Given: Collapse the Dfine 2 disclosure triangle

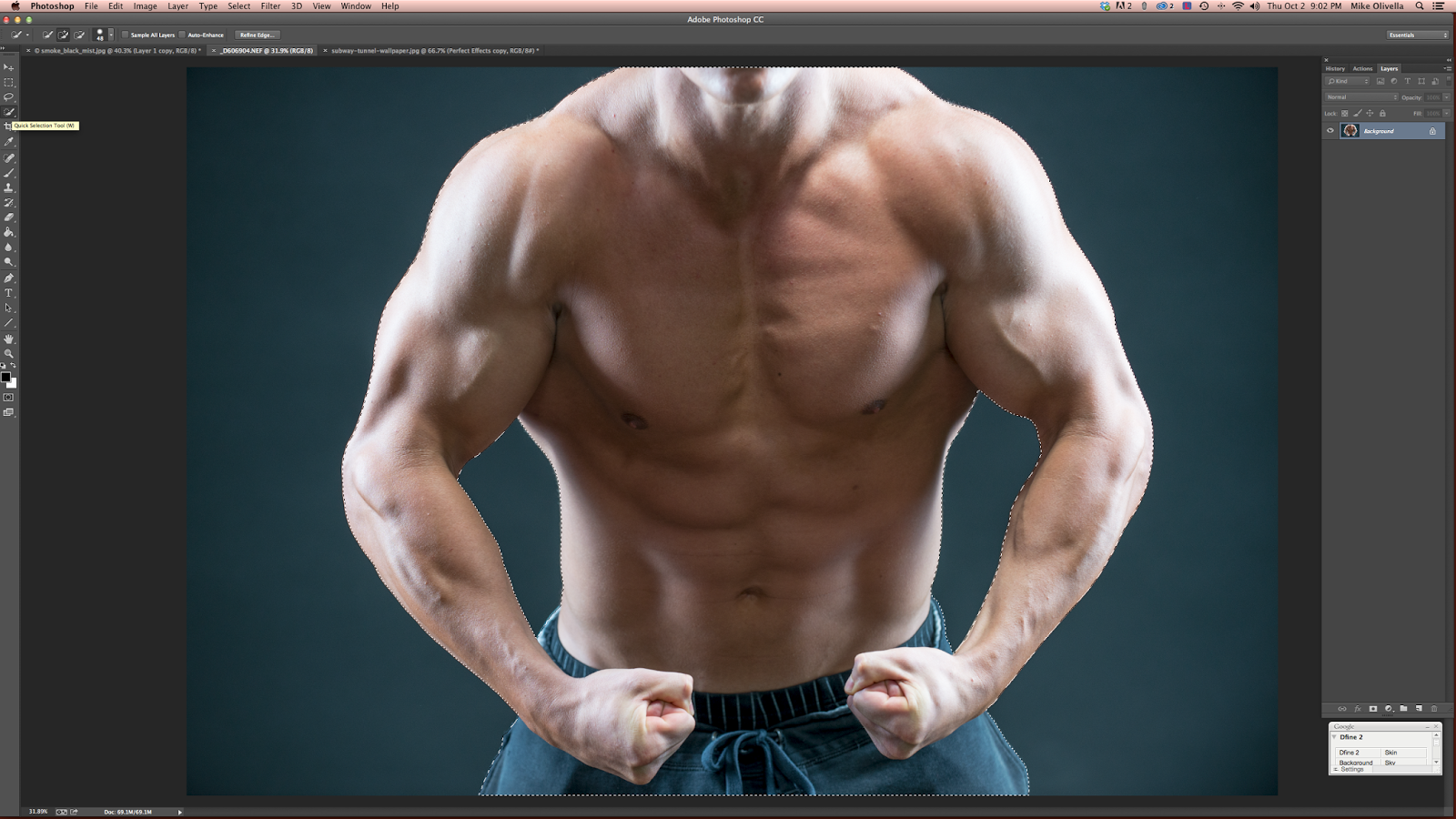Looking at the screenshot, I should 1334,736.
